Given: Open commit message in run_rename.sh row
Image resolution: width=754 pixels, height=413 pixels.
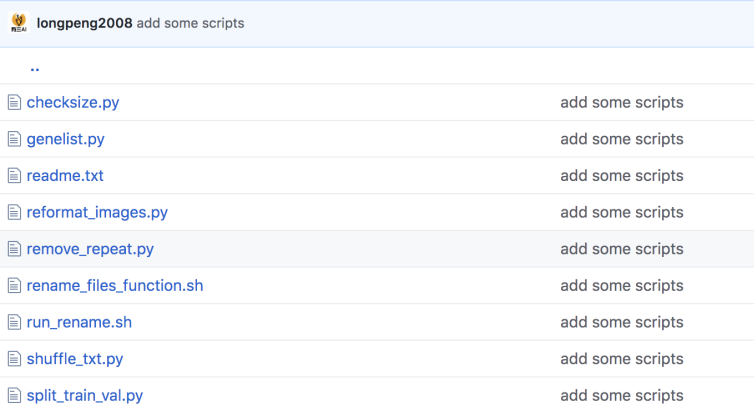Looking at the screenshot, I should [622, 322].
